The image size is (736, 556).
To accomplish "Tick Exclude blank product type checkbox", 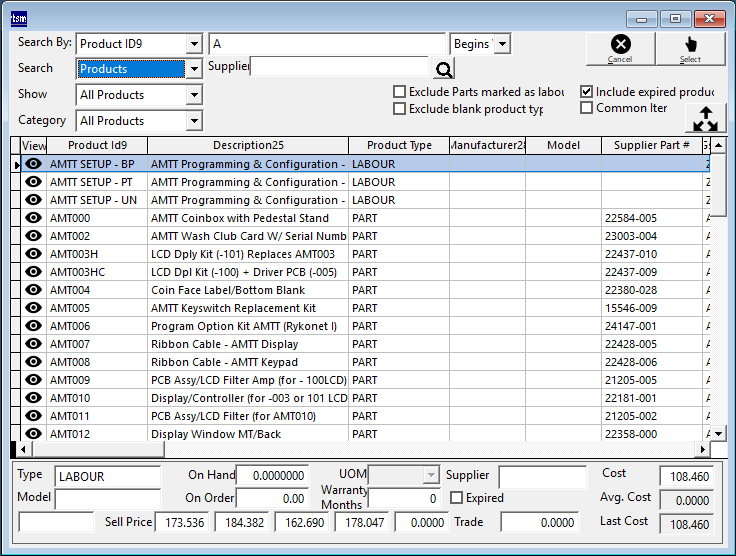I will point(399,109).
